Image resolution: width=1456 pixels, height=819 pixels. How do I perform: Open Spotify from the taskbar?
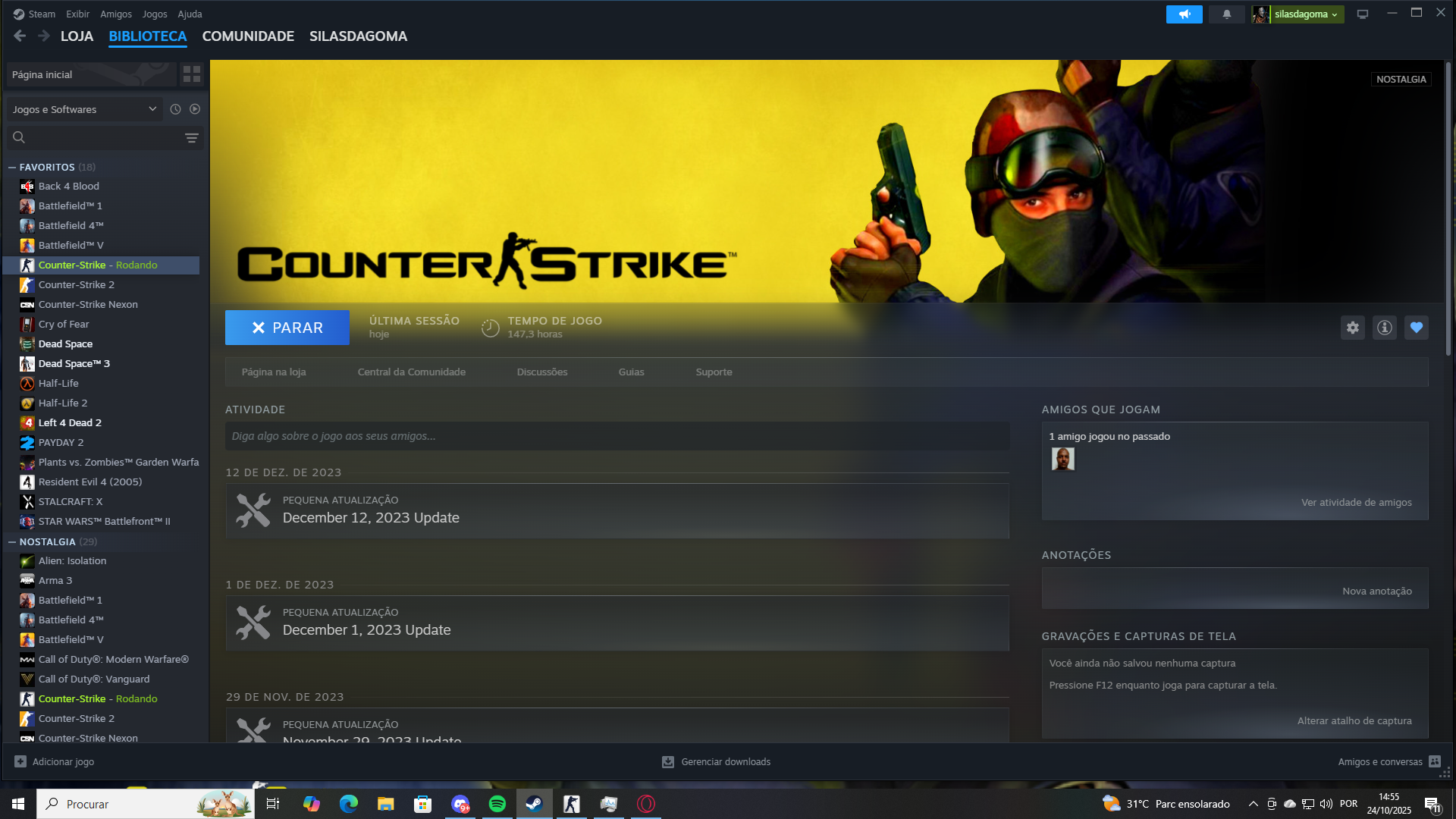point(497,804)
